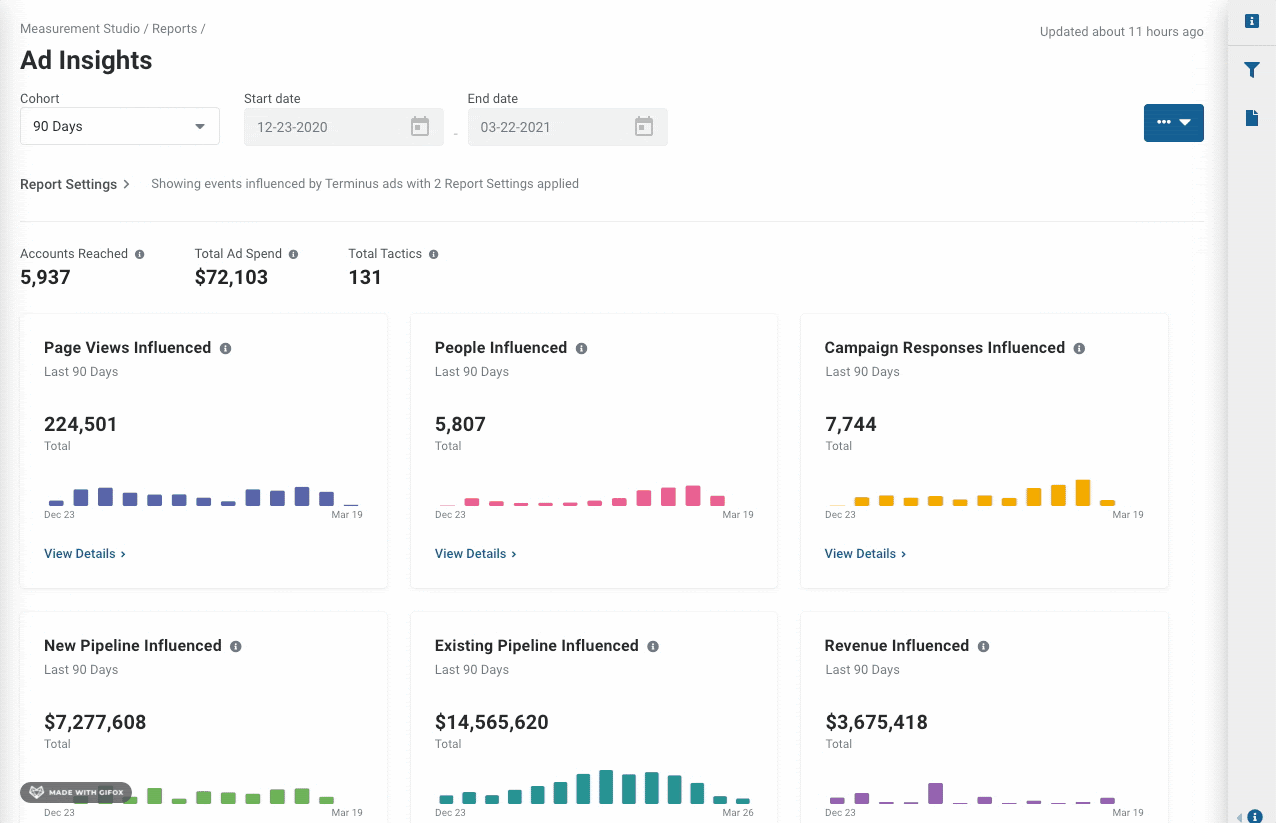
Task: Go to Reports breadcrumb
Action: tap(174, 29)
